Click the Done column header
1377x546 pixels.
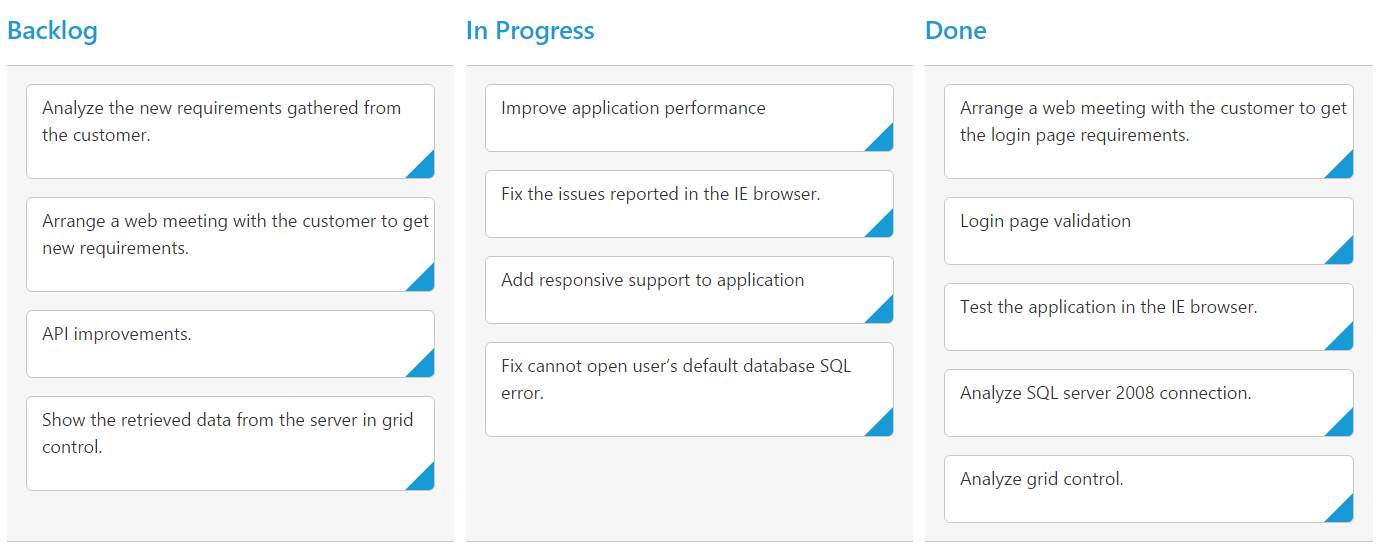(x=955, y=31)
